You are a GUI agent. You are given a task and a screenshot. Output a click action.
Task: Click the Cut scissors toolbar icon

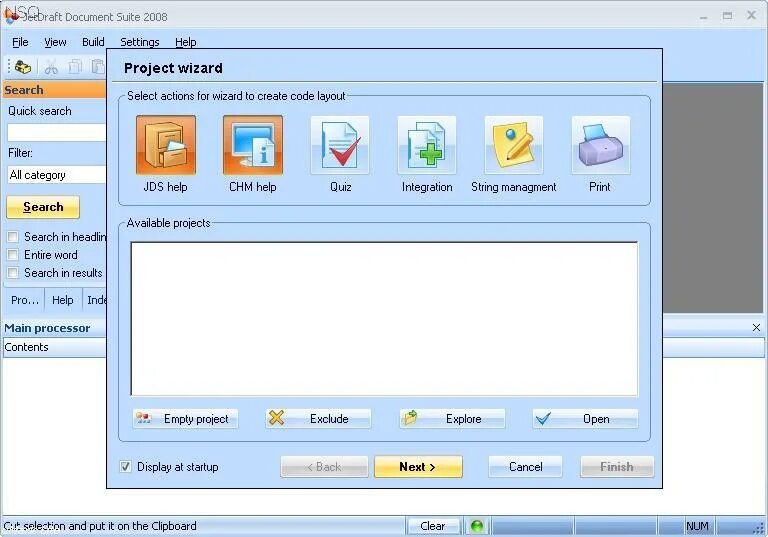(x=51, y=67)
